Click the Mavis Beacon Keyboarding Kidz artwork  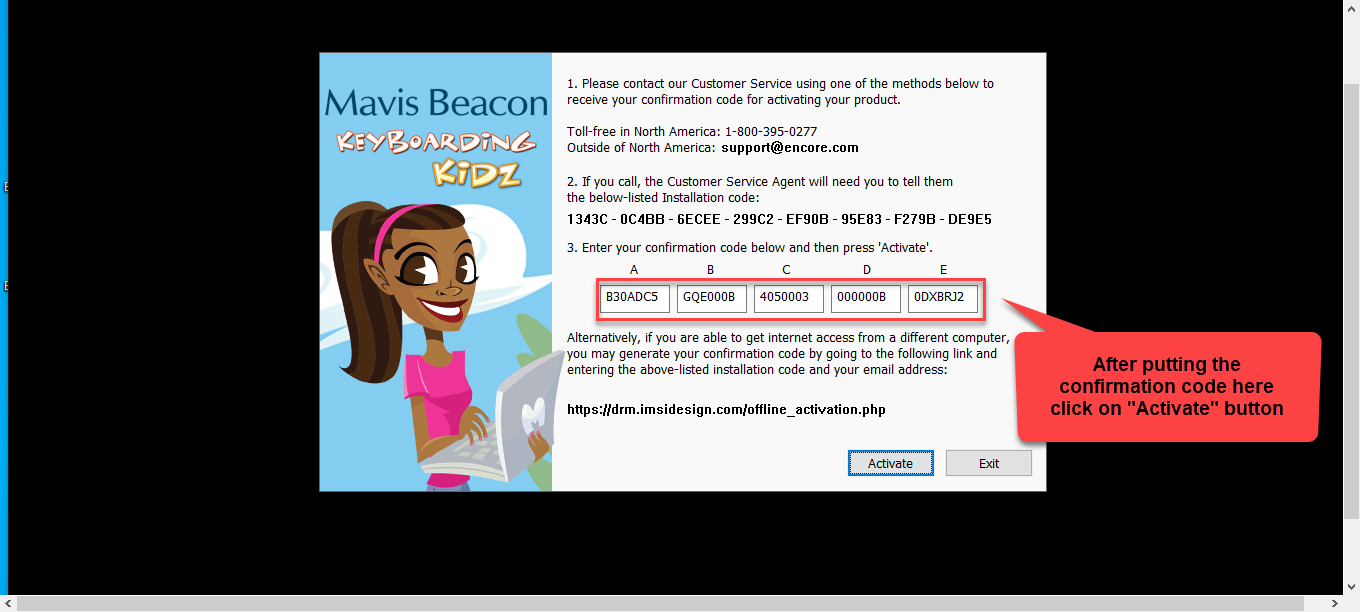coord(436,272)
